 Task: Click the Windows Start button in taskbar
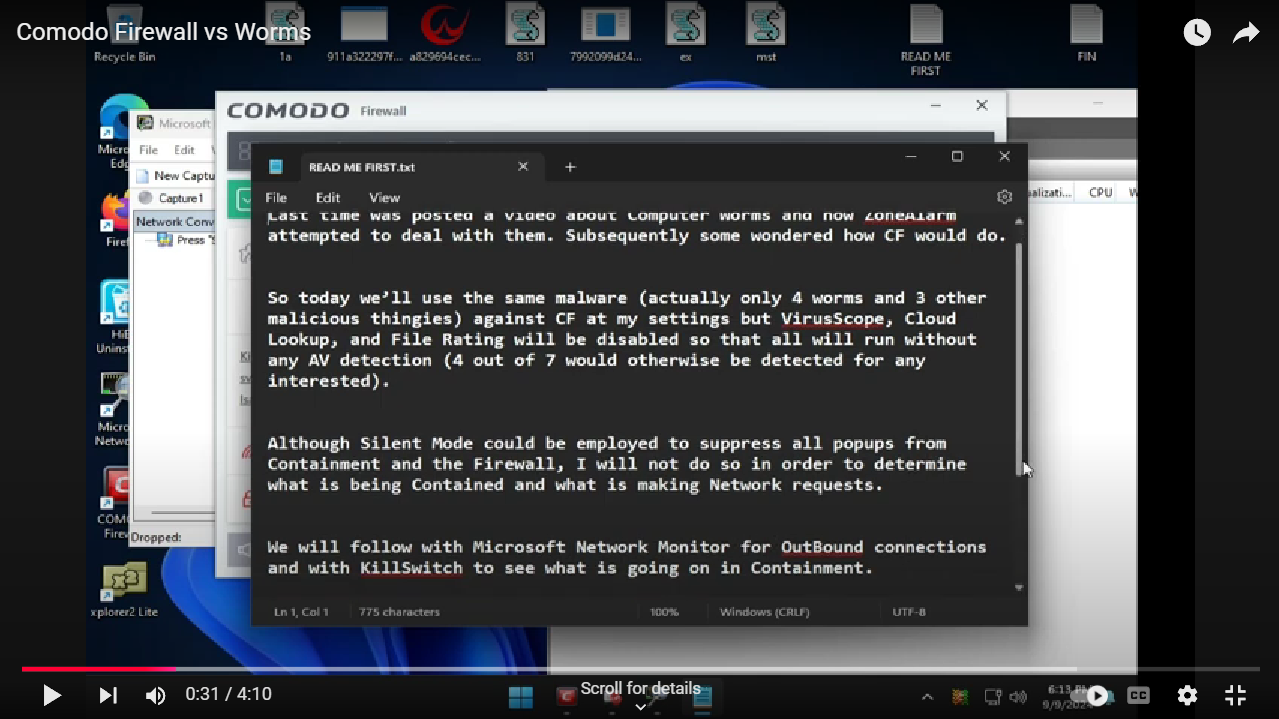(x=521, y=695)
